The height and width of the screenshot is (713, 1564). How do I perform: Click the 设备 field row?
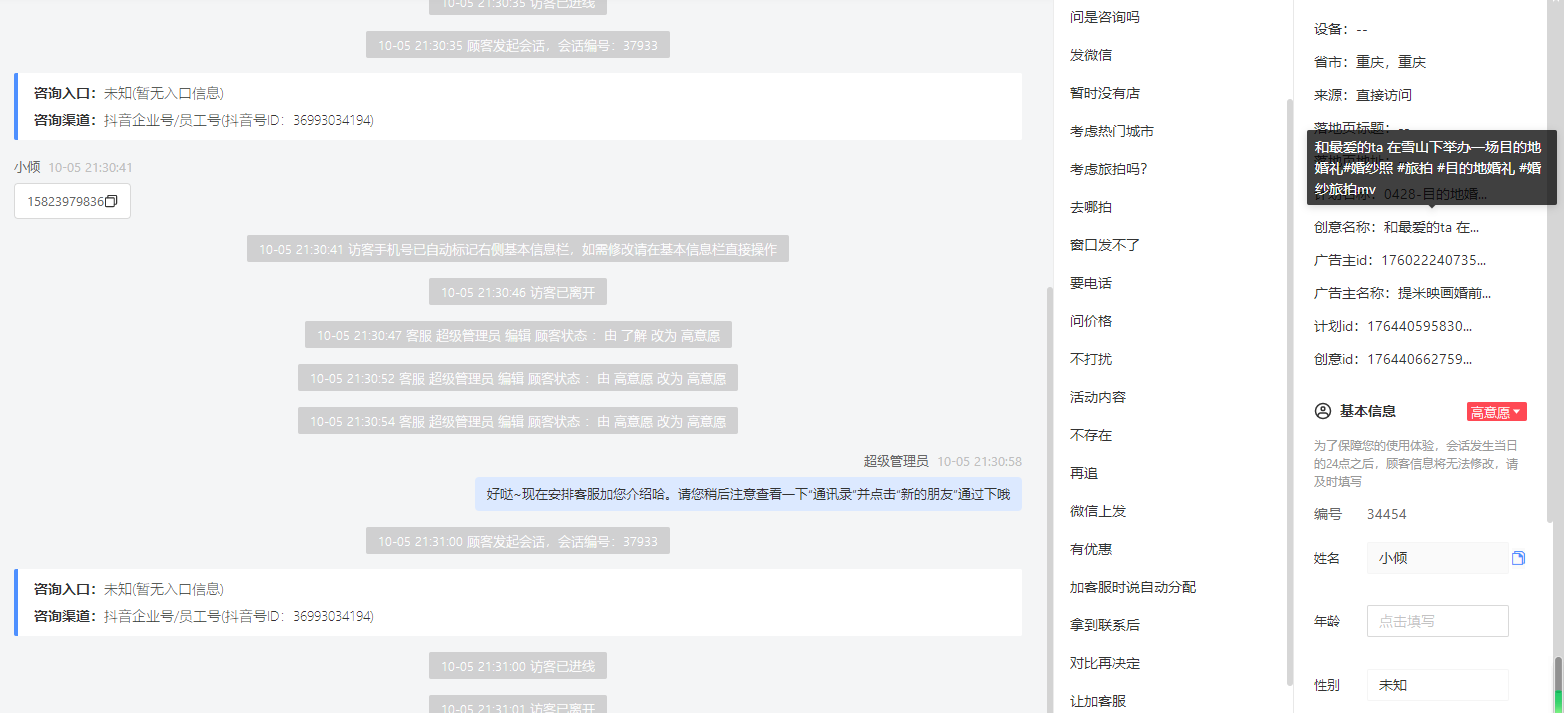pyautogui.click(x=1340, y=29)
